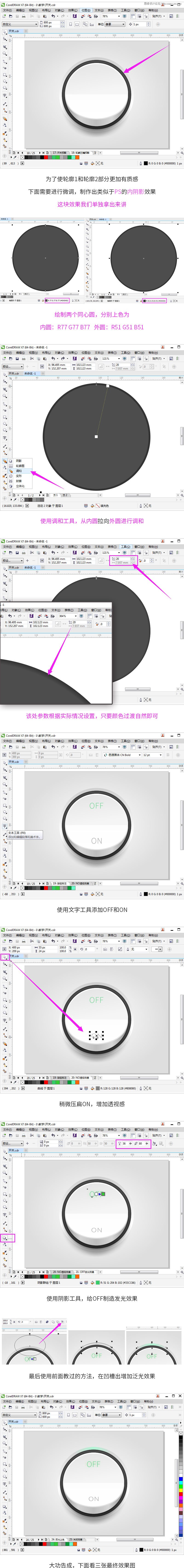The image size is (184, 1568).
Task: Switch to page tab '17: 外轮廓部' in first screenshot
Action: pos(60,153)
